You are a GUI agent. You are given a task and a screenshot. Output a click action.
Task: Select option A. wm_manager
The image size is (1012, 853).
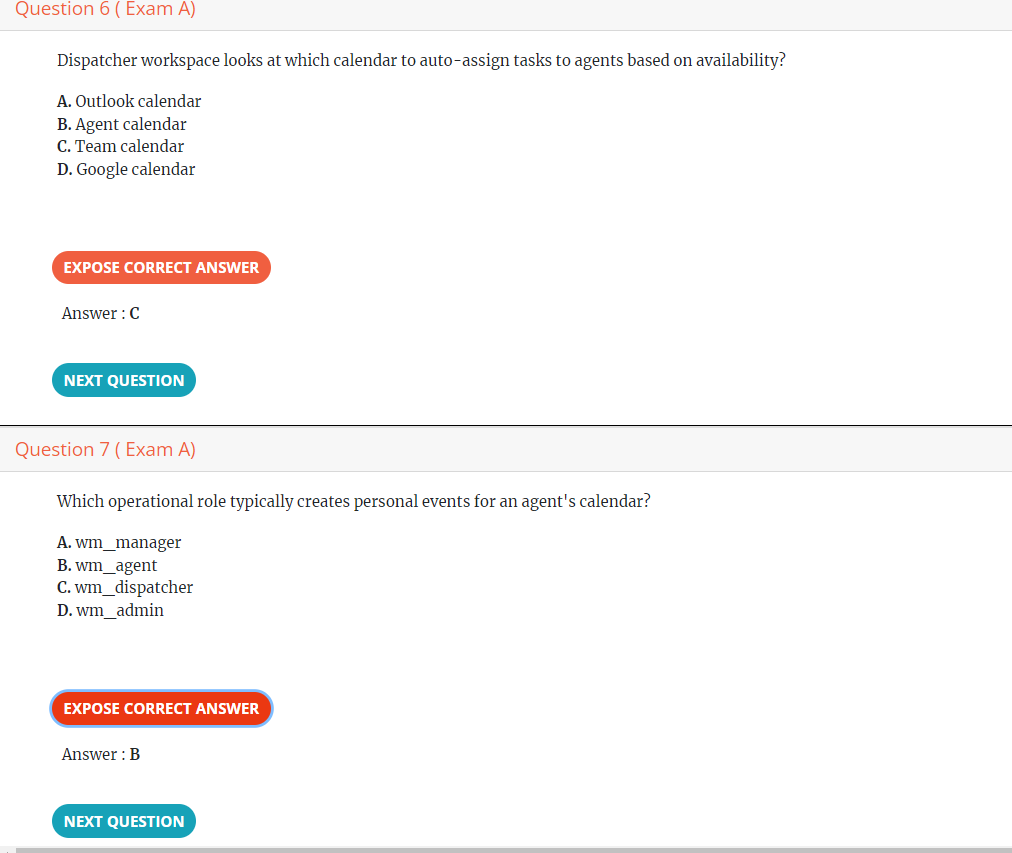119,543
